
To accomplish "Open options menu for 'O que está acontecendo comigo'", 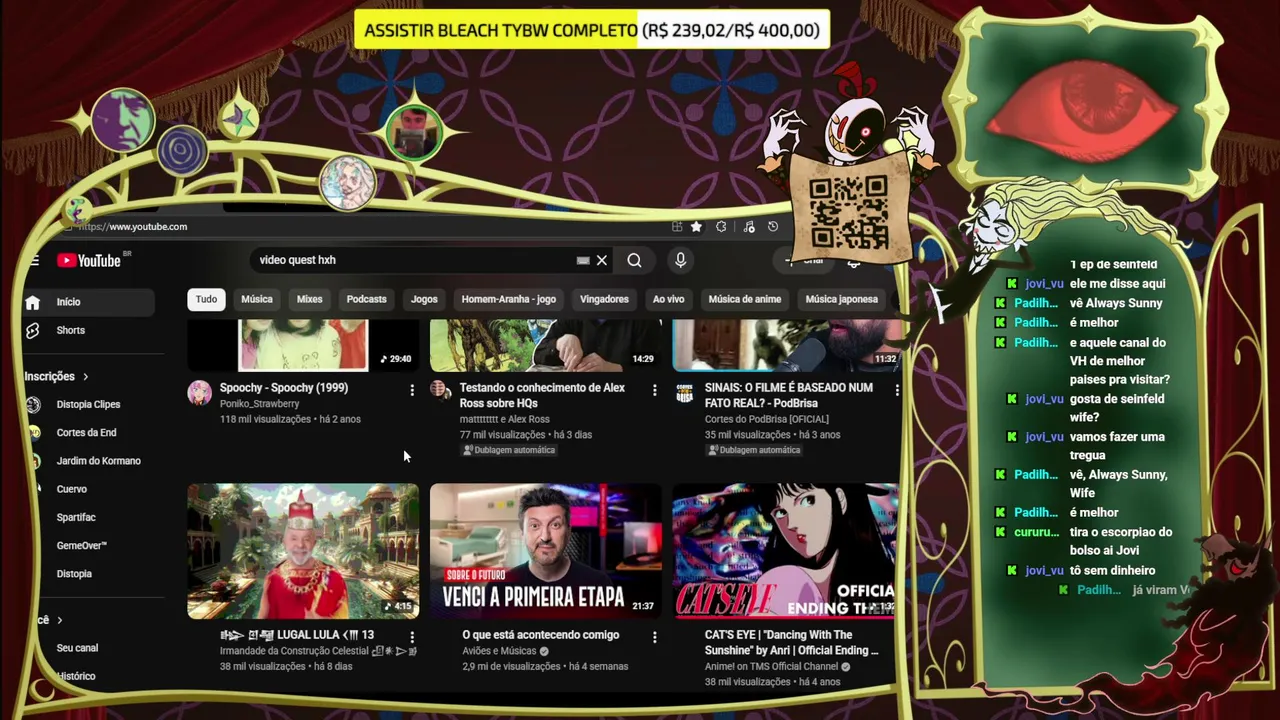I will (x=655, y=637).
